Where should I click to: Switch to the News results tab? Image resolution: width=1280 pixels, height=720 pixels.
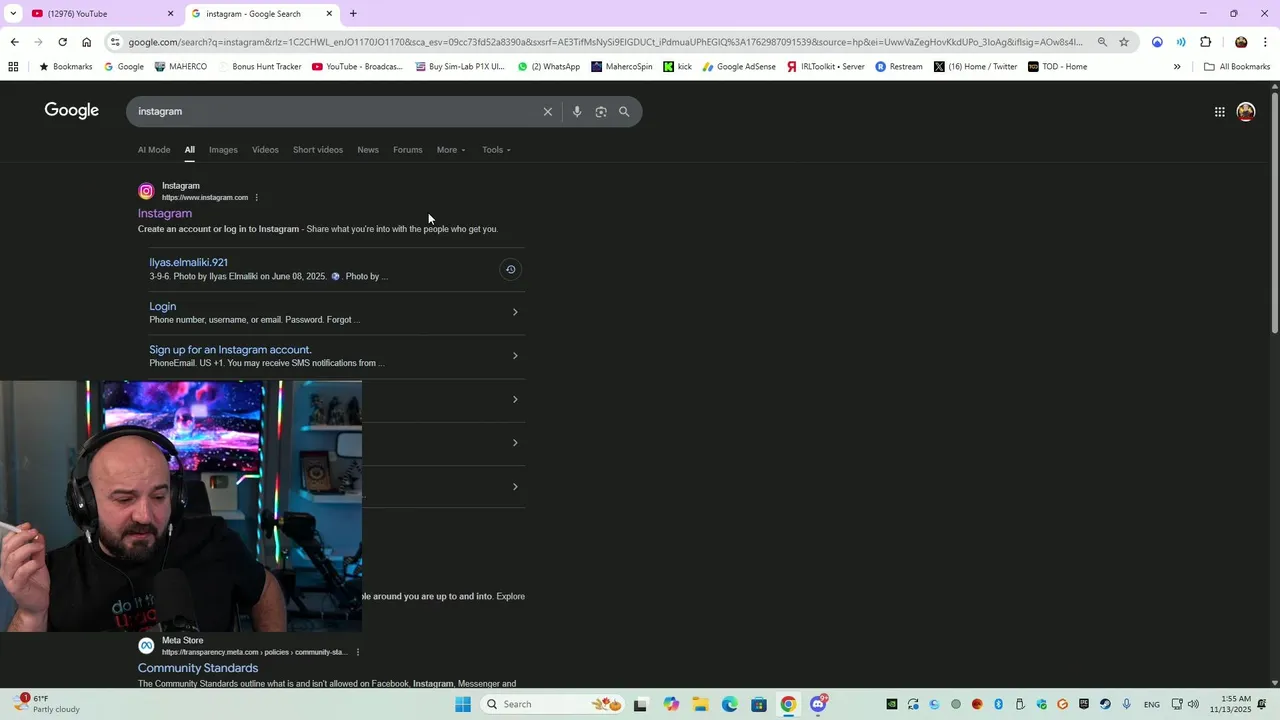[368, 150]
